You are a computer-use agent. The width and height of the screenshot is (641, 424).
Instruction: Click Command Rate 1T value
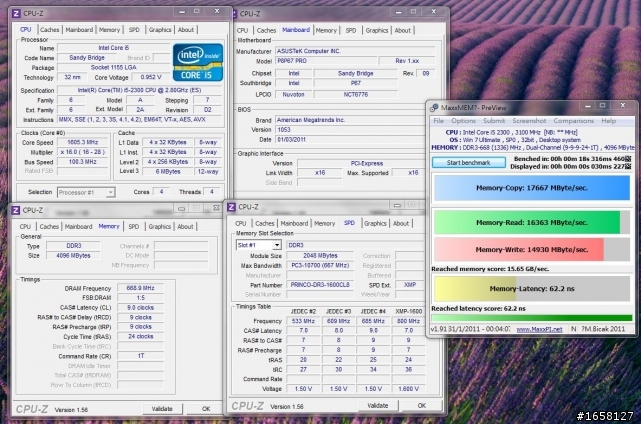click(140, 356)
